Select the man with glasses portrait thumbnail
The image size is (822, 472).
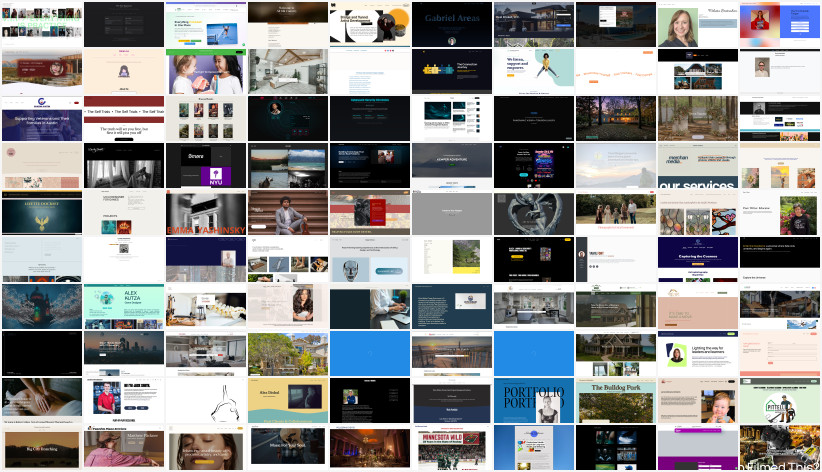pyautogui.click(x=780, y=71)
